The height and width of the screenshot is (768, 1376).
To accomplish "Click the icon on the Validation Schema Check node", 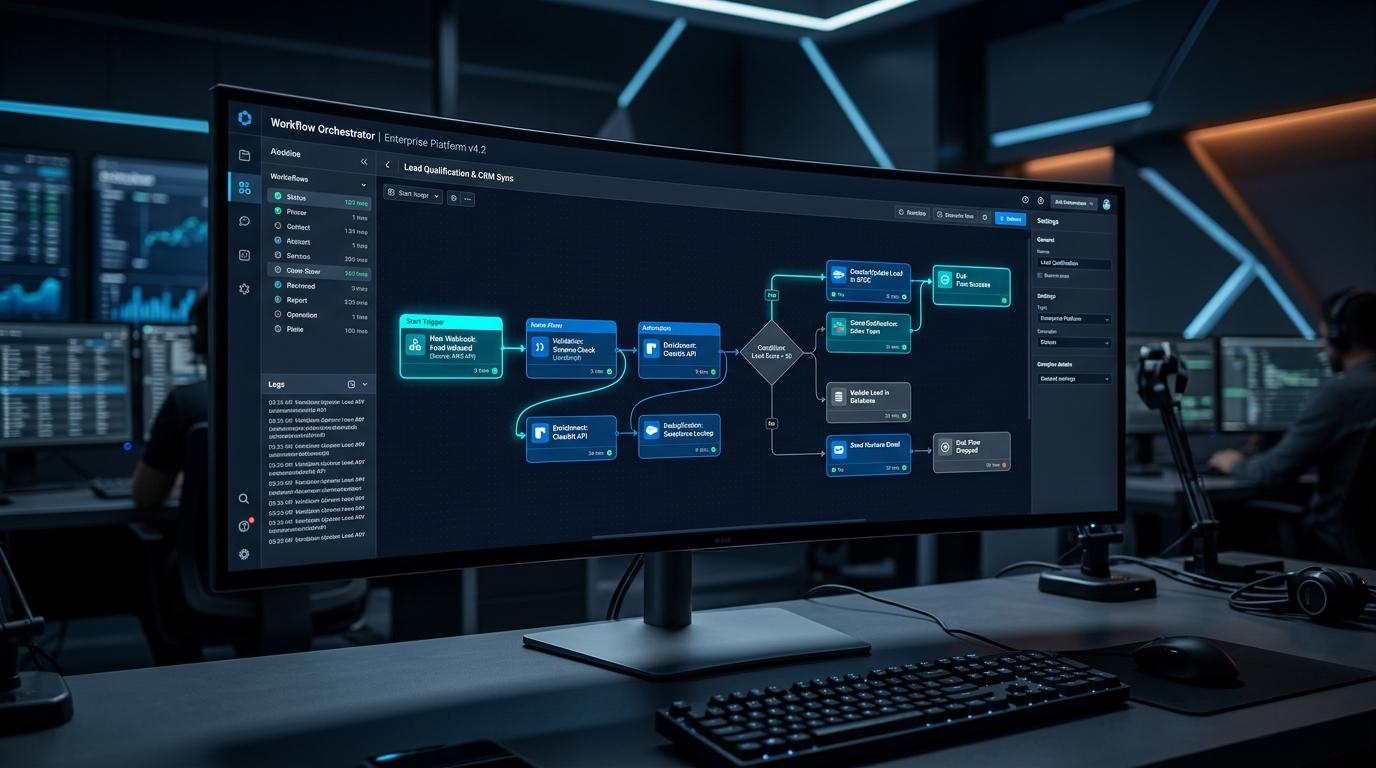I will (540, 348).
